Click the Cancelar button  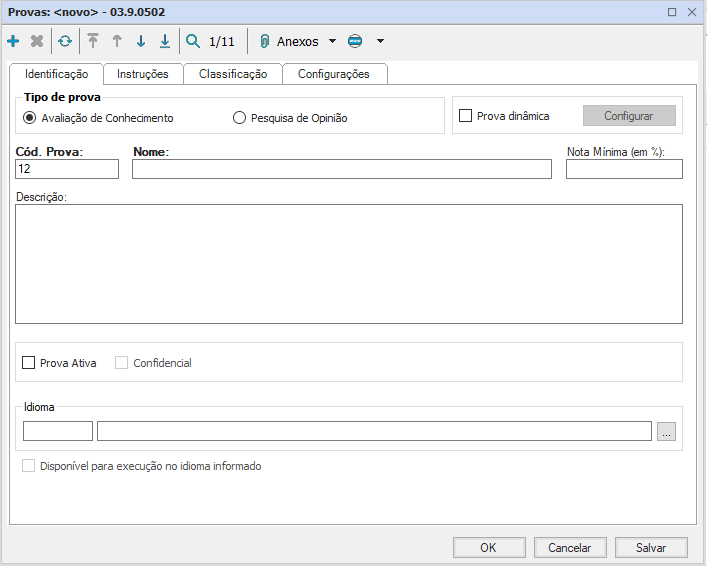[570, 547]
